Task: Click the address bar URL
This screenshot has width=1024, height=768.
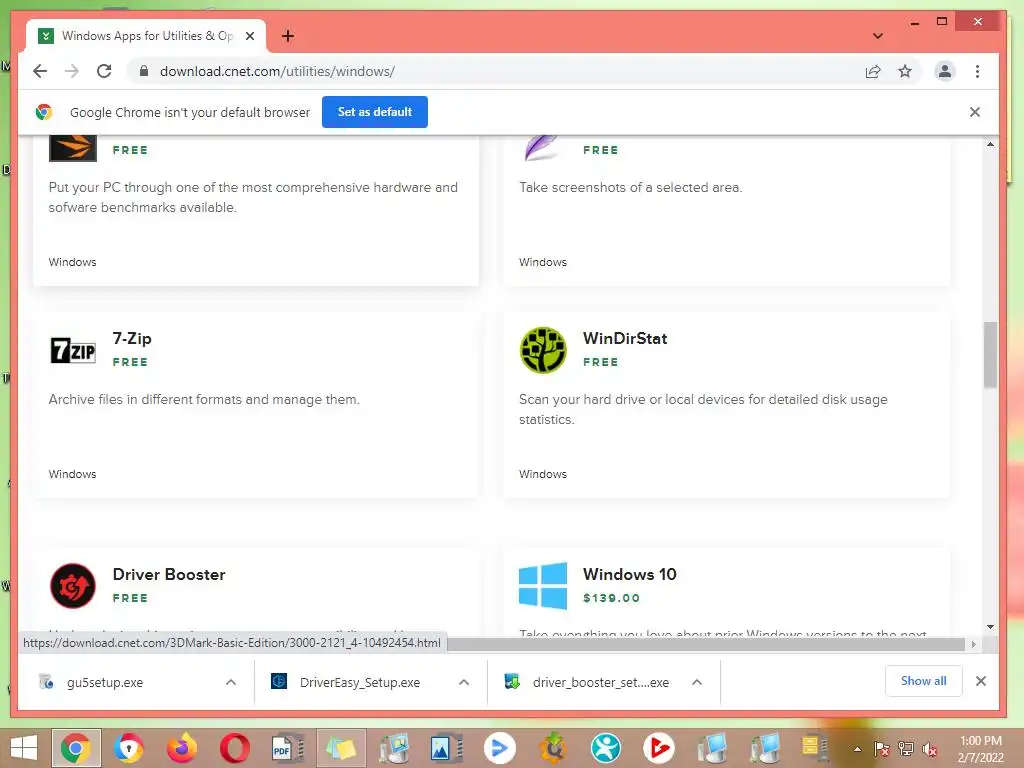Action: 277,71
